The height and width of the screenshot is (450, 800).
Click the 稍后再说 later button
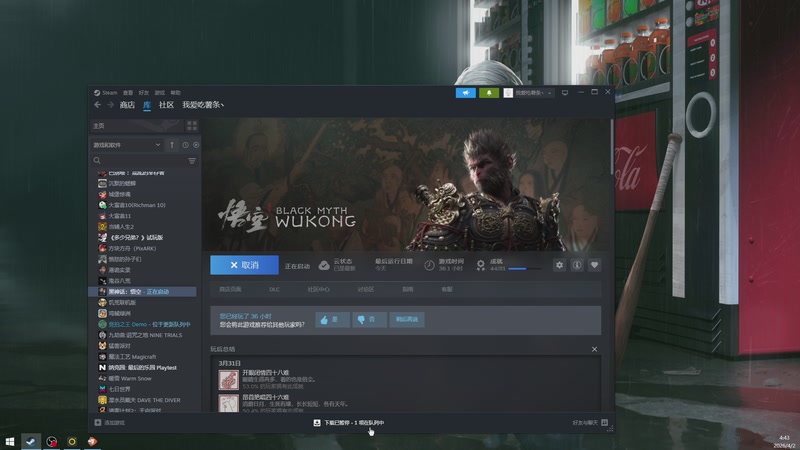pos(407,319)
